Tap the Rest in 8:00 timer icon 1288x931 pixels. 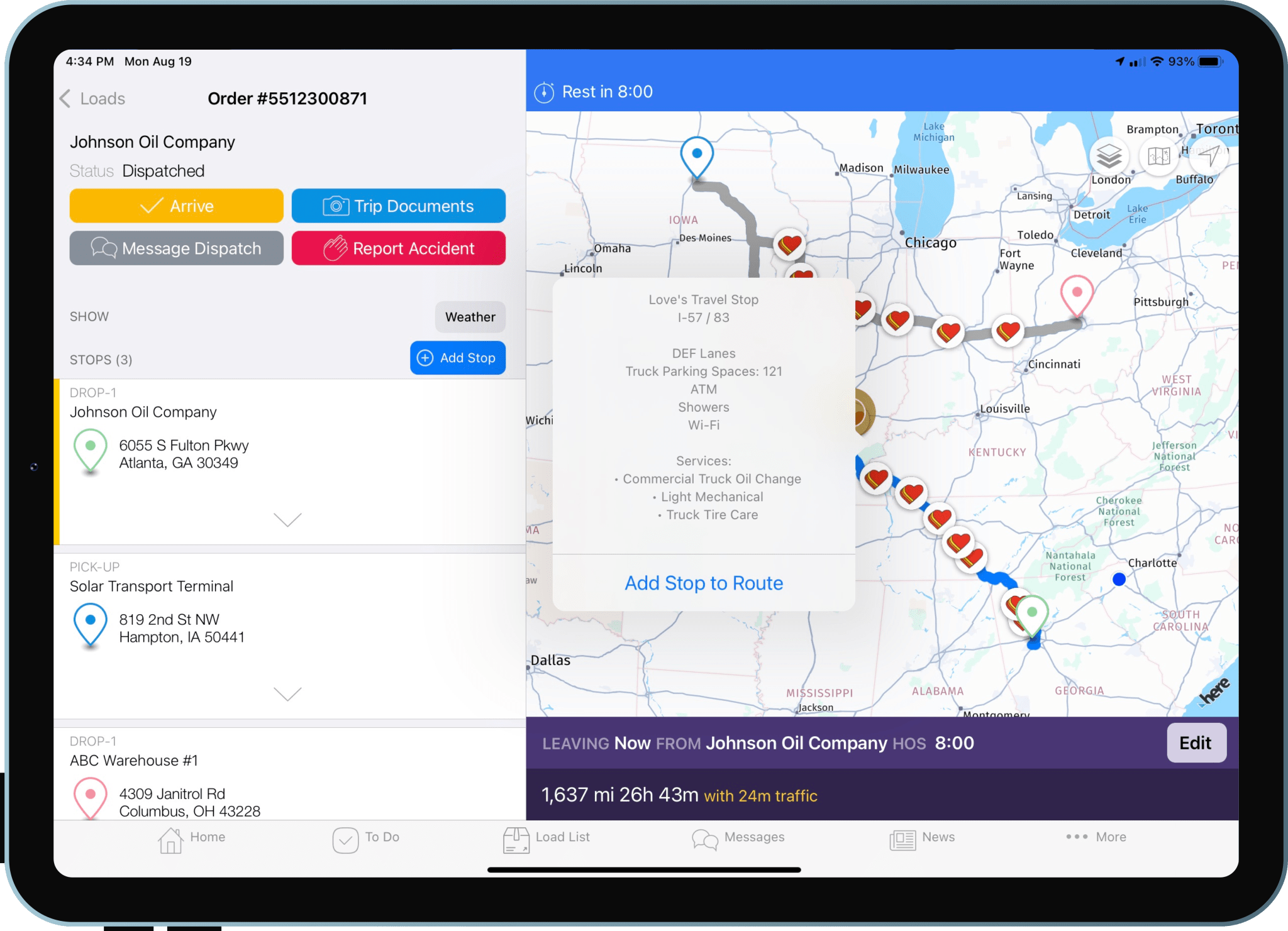pos(545,91)
